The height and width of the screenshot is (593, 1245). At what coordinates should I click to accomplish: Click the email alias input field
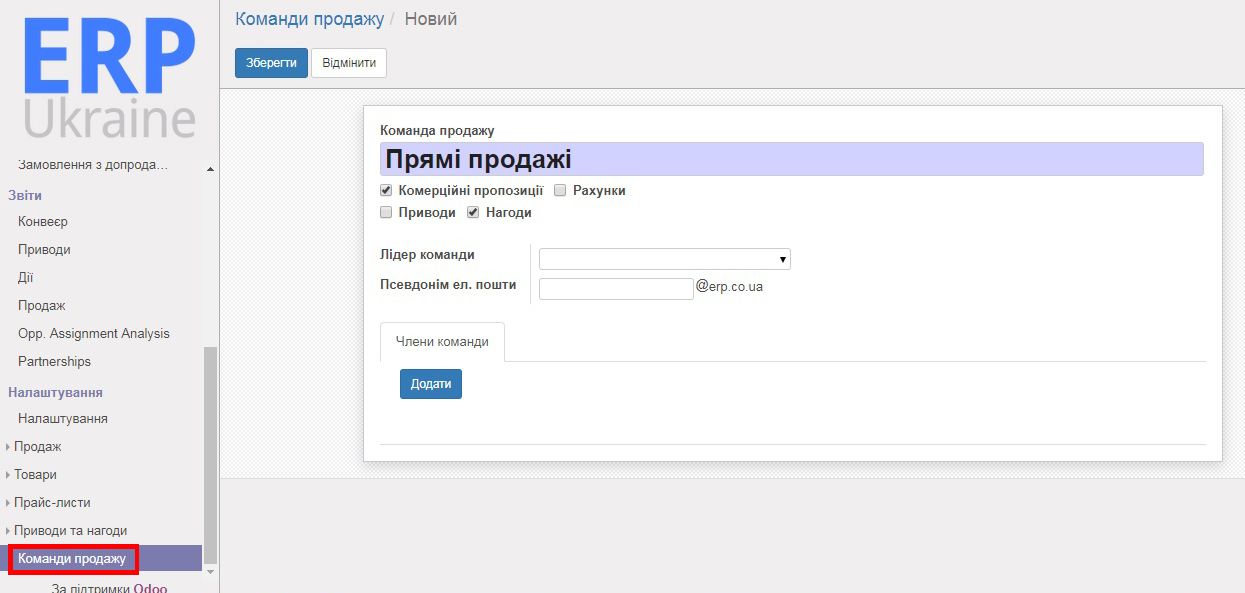coord(615,287)
